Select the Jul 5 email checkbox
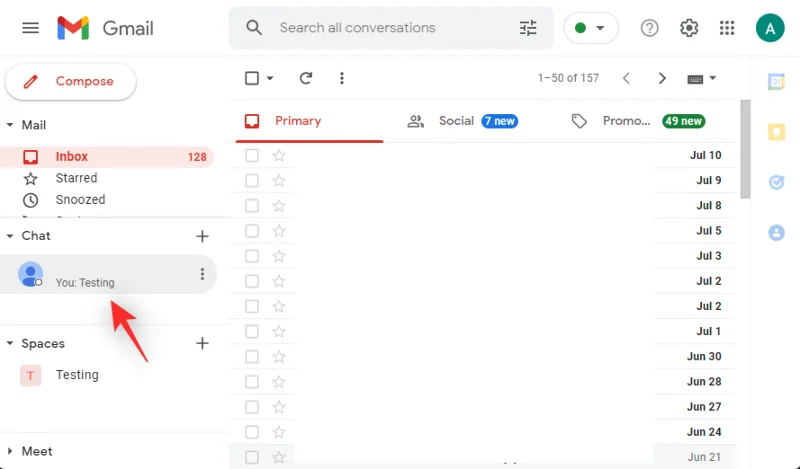 [252, 231]
